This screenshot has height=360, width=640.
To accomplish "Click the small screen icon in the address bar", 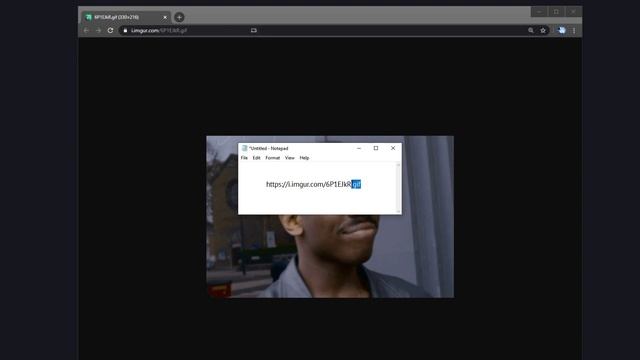I will tap(253, 30).
